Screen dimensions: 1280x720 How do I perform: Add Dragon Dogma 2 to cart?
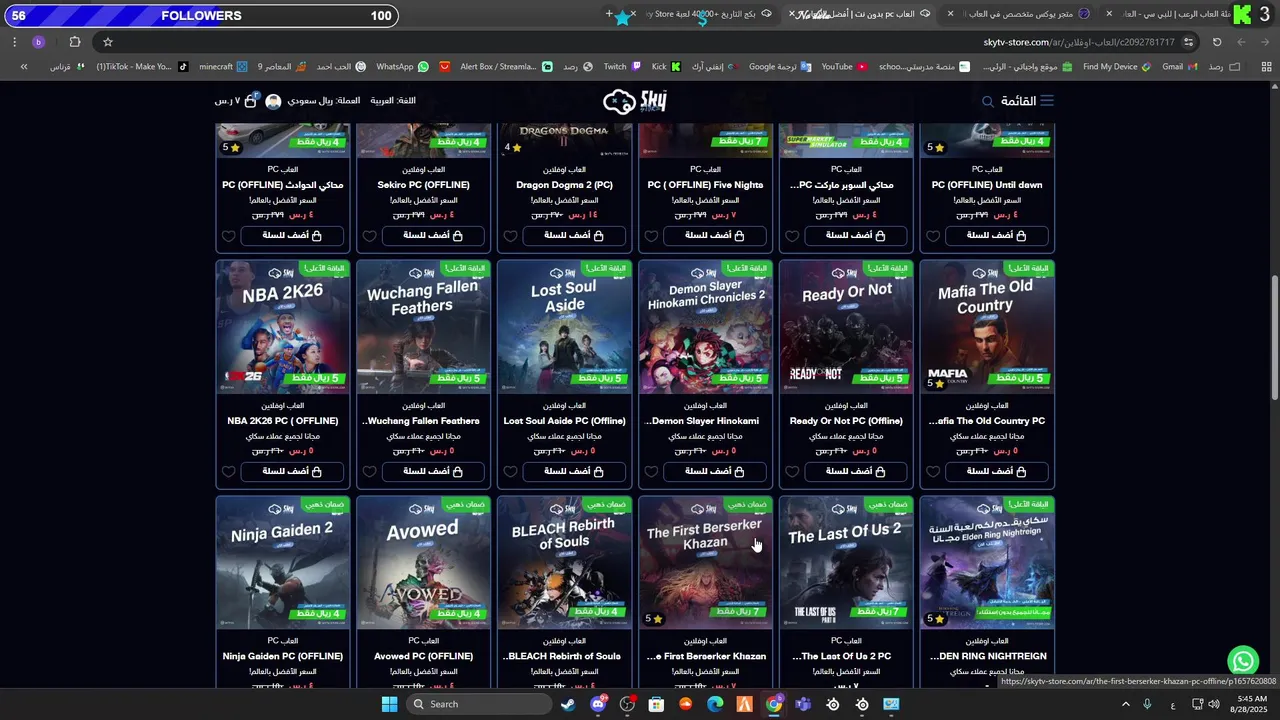[574, 236]
